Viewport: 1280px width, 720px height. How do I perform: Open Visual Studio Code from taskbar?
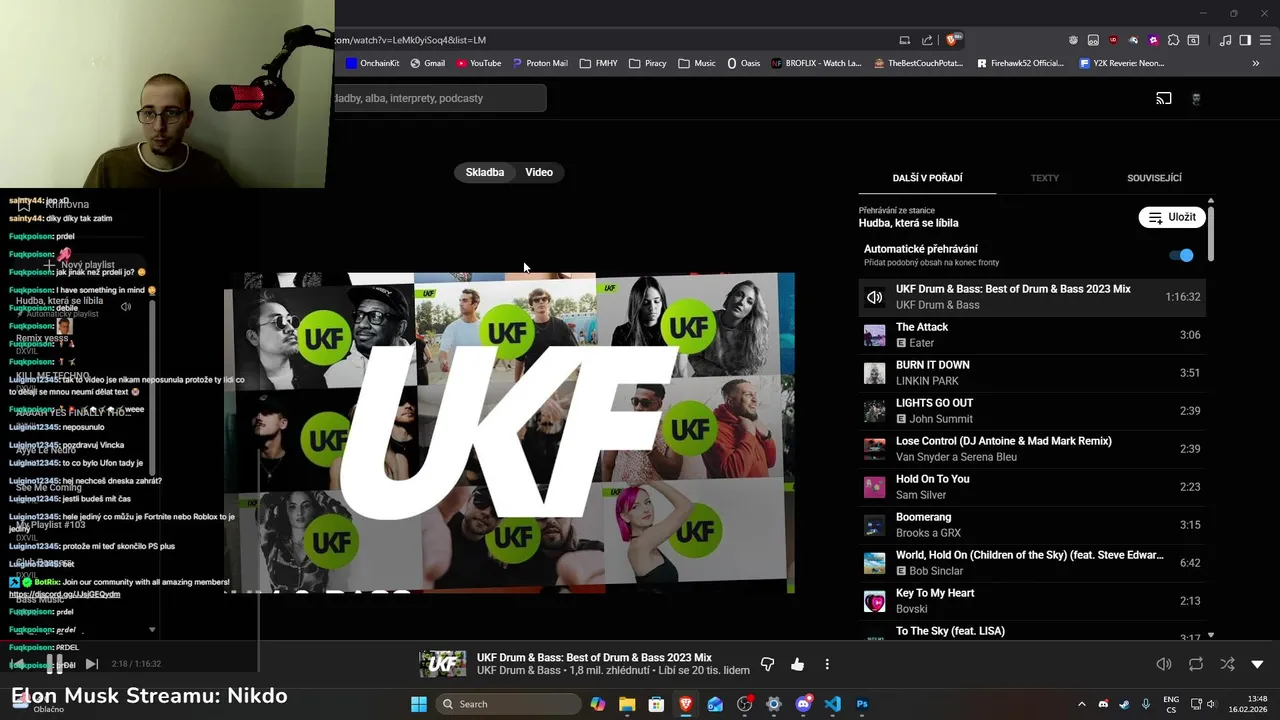[x=832, y=704]
